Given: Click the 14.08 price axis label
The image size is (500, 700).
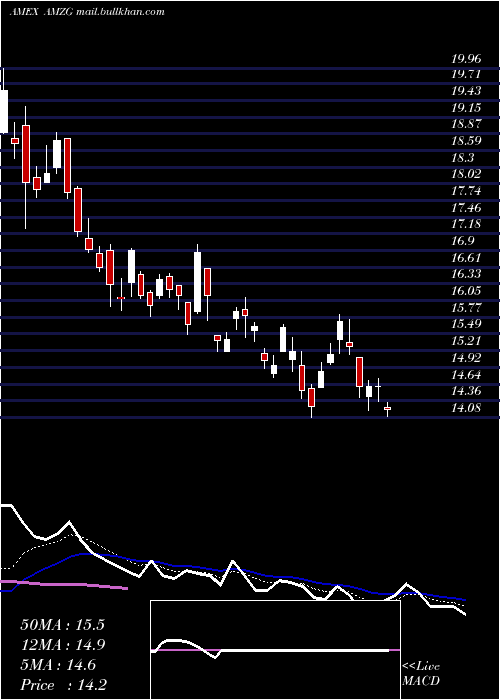Looking at the screenshot, I should (x=467, y=408).
